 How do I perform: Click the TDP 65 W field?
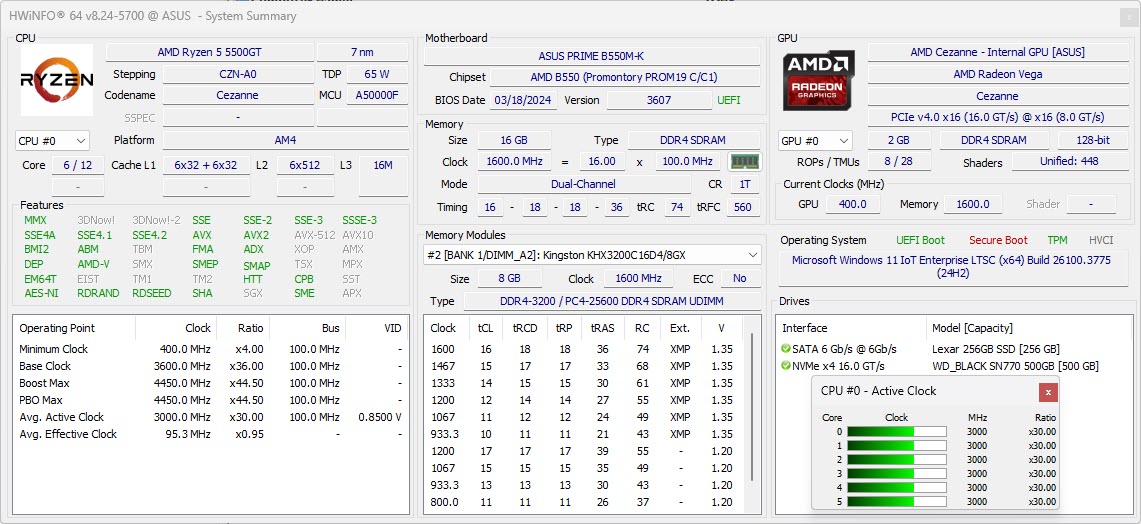[376, 74]
